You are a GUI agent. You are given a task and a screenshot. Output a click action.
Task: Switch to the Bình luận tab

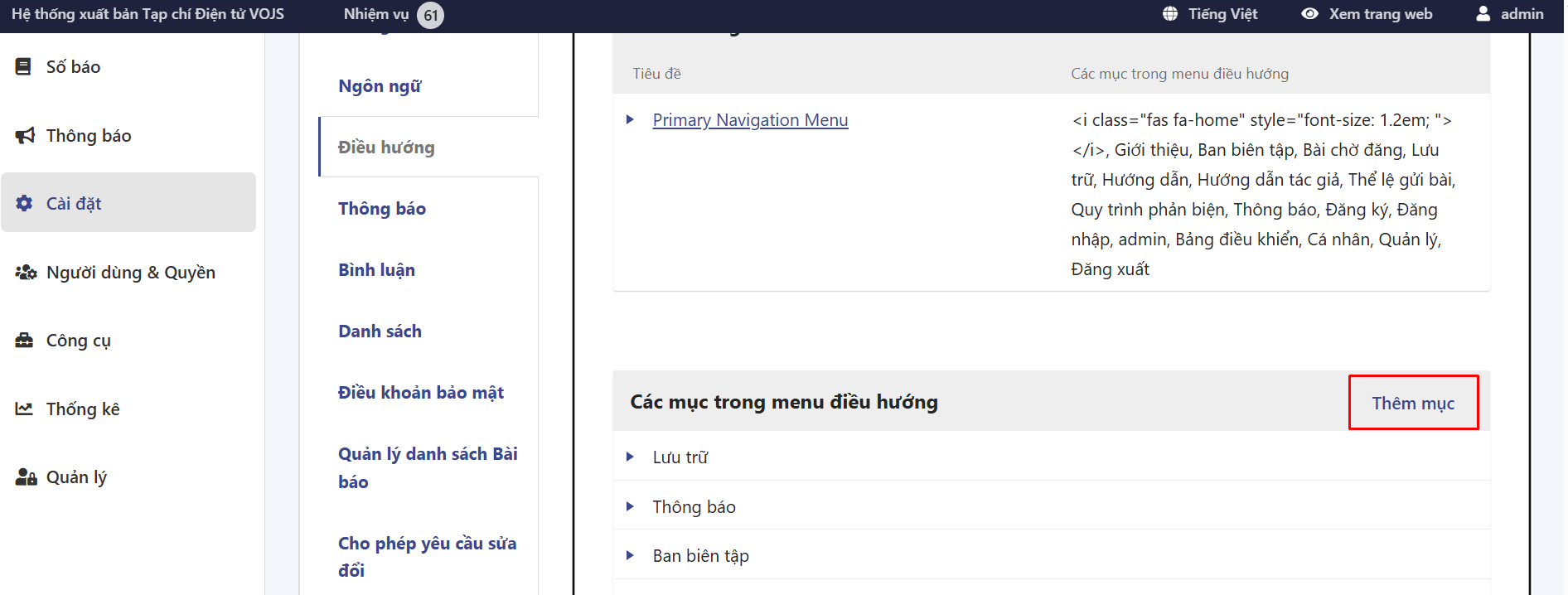coord(376,270)
